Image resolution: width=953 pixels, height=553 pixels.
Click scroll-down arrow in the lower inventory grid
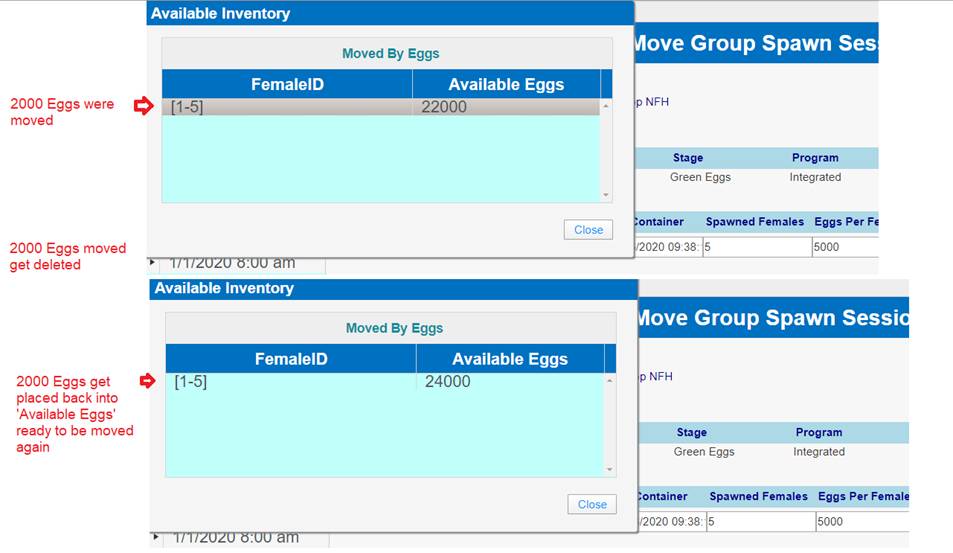pos(610,469)
